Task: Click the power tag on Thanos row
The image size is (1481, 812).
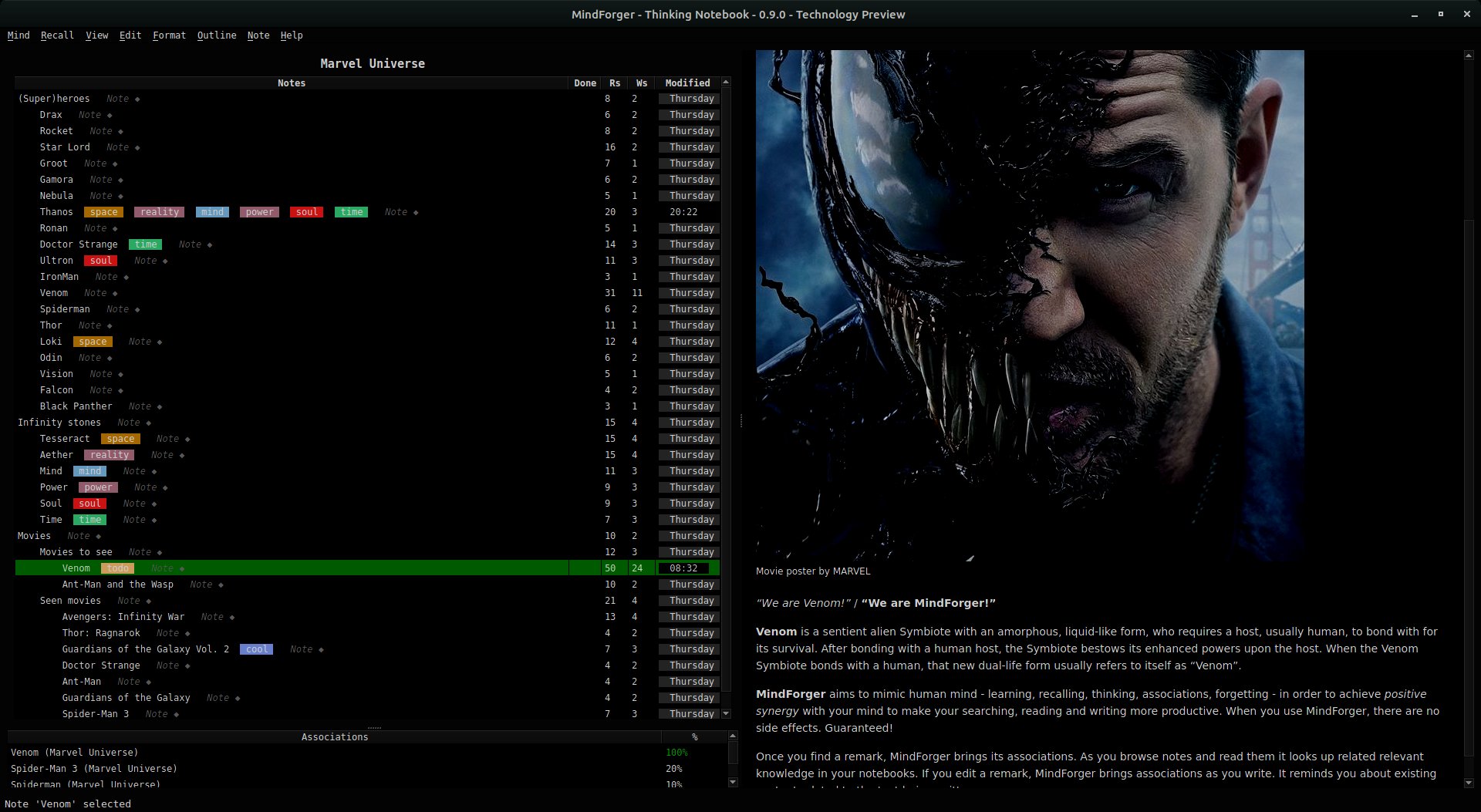Action: 260,212
